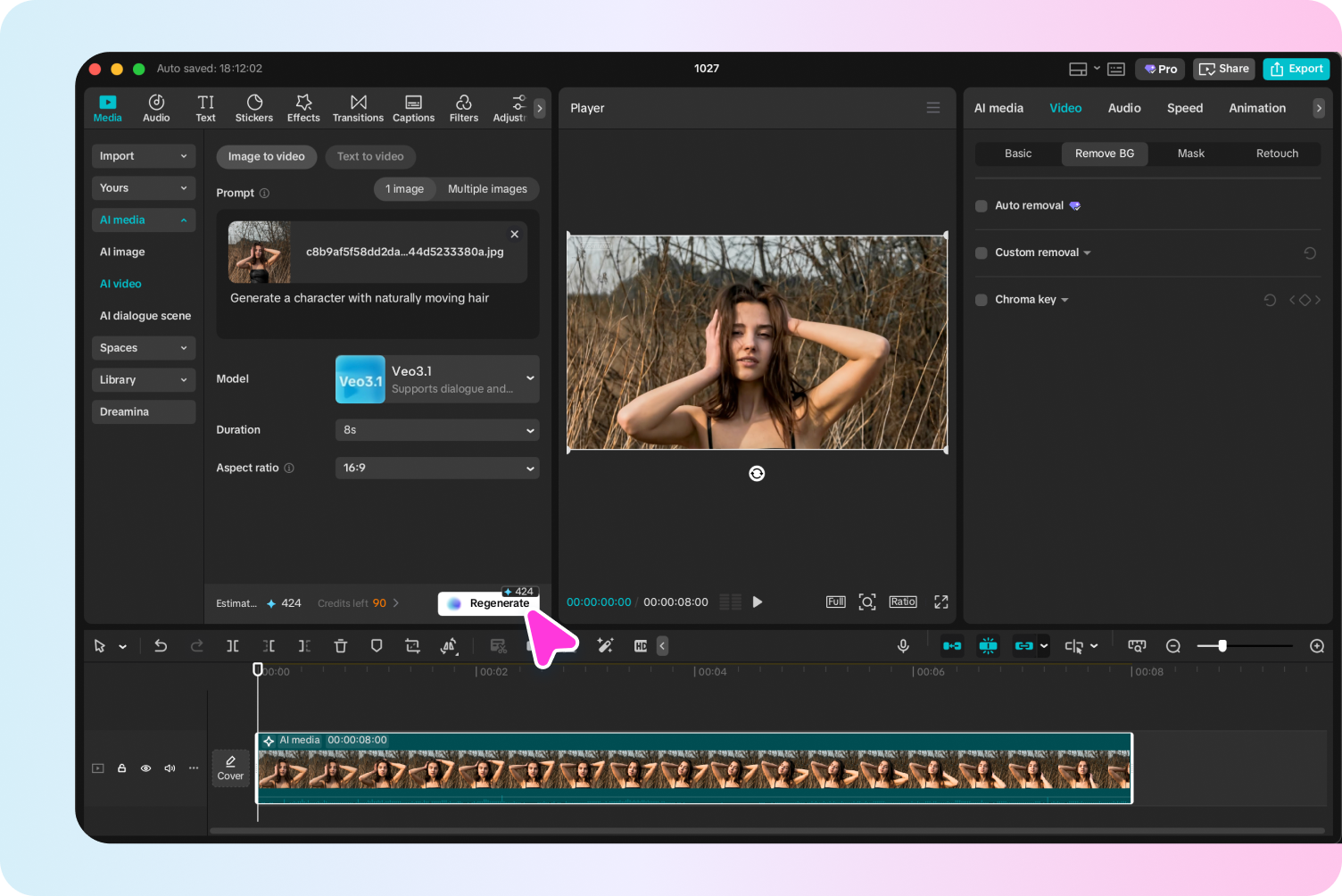Export the project

[1296, 69]
